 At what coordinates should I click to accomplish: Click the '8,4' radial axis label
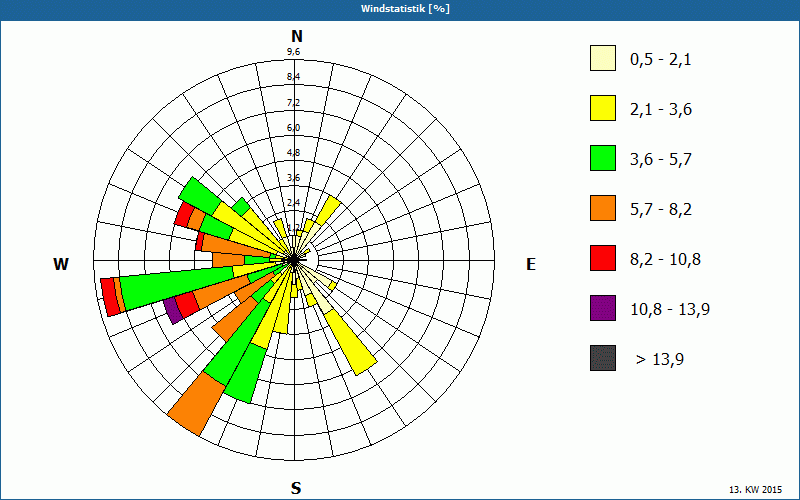pyautogui.click(x=293, y=77)
